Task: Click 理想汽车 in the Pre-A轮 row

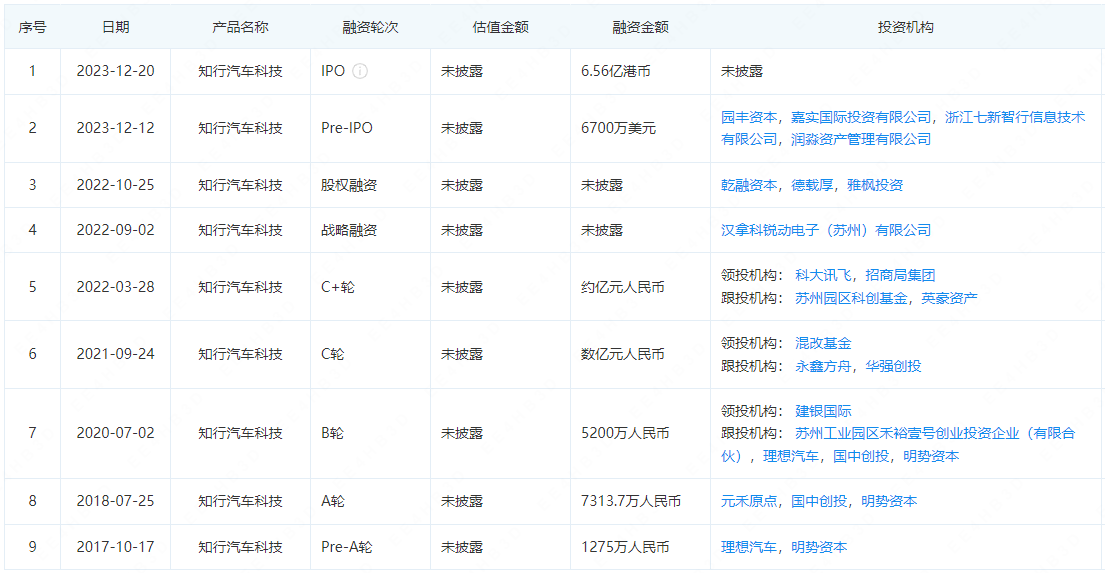Action: pos(748,547)
